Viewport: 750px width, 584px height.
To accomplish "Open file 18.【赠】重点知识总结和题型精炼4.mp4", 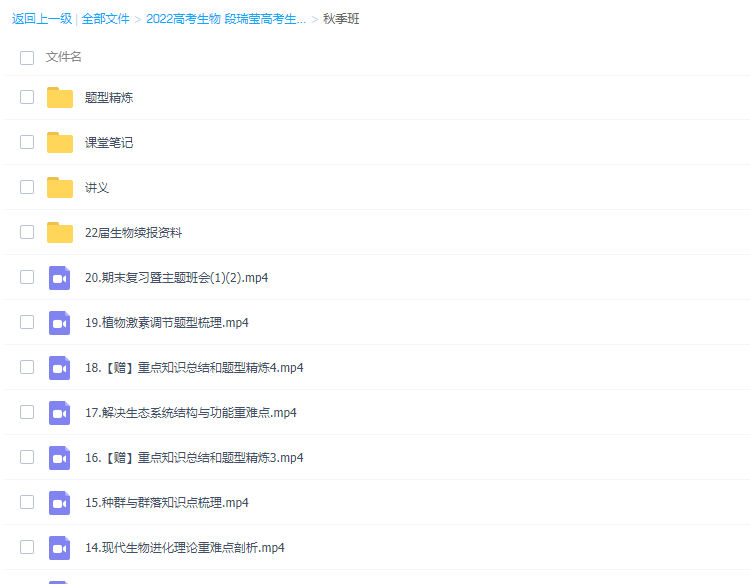I will [194, 368].
